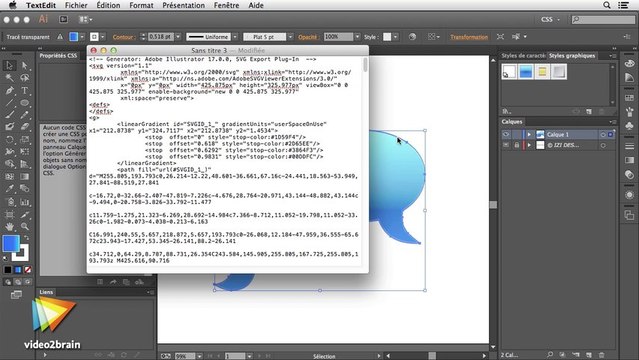Select the Magic Wand tool

click(x=10, y=78)
